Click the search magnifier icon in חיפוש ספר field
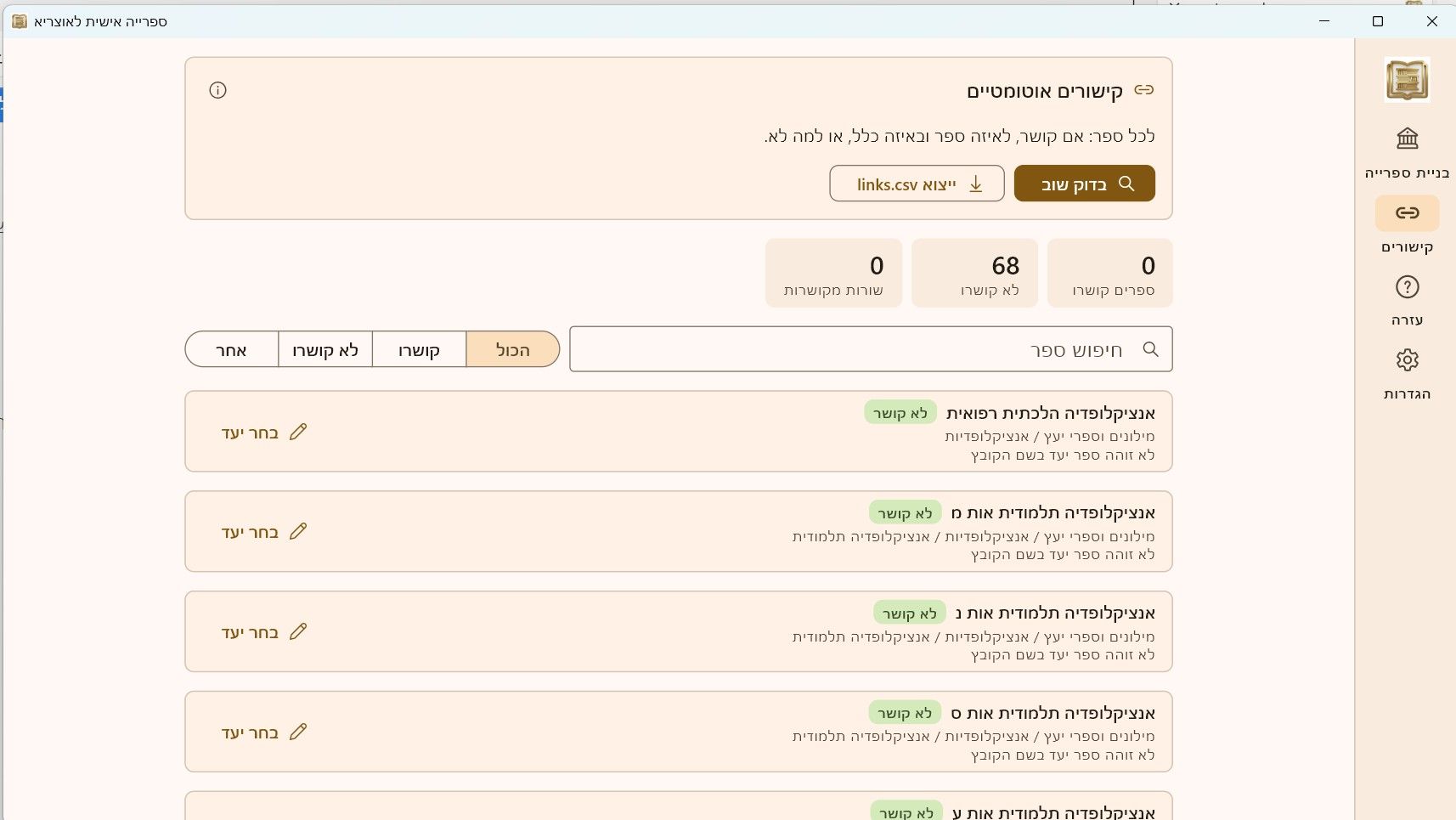 1150,349
